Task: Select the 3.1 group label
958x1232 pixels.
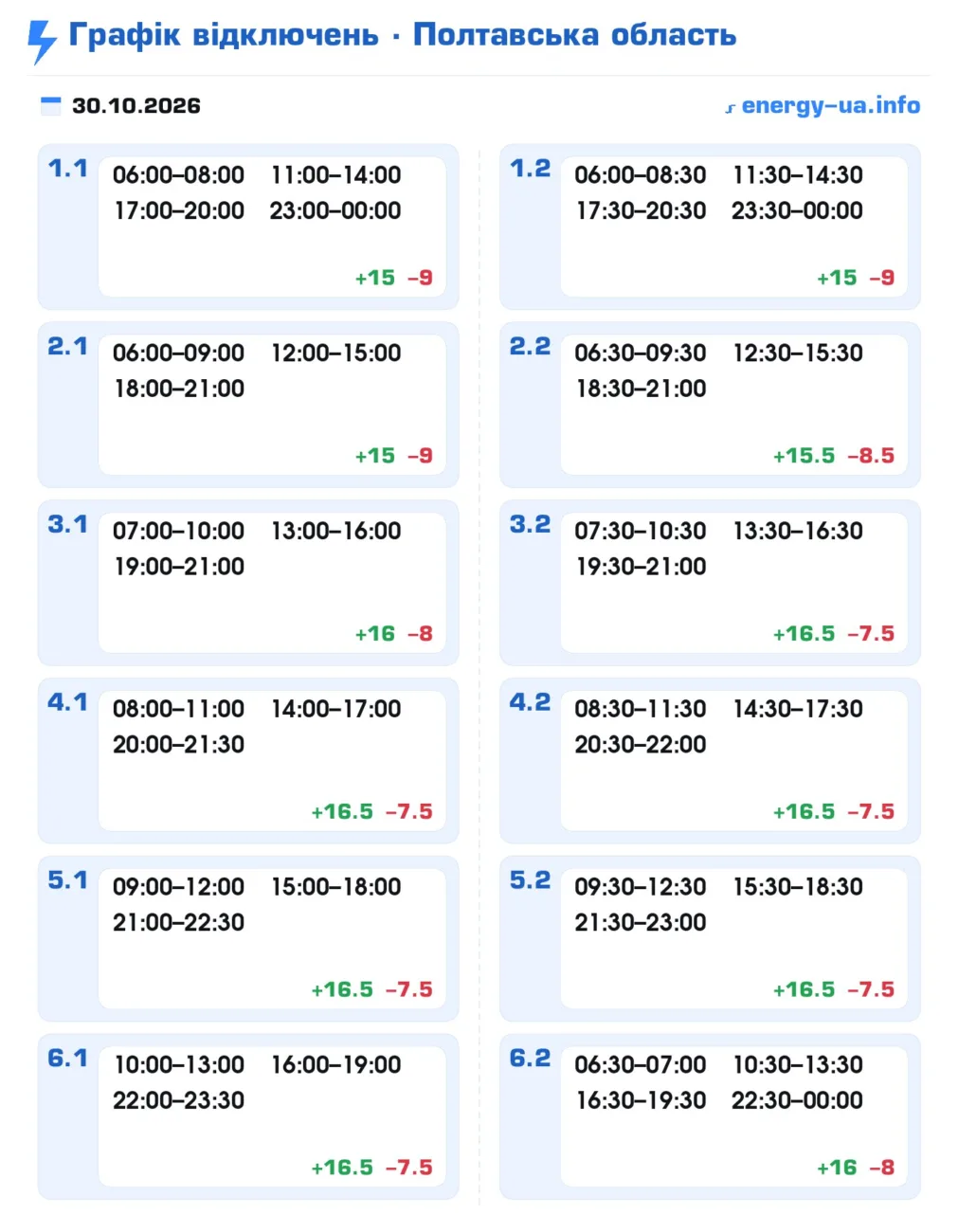Action: [x=67, y=524]
